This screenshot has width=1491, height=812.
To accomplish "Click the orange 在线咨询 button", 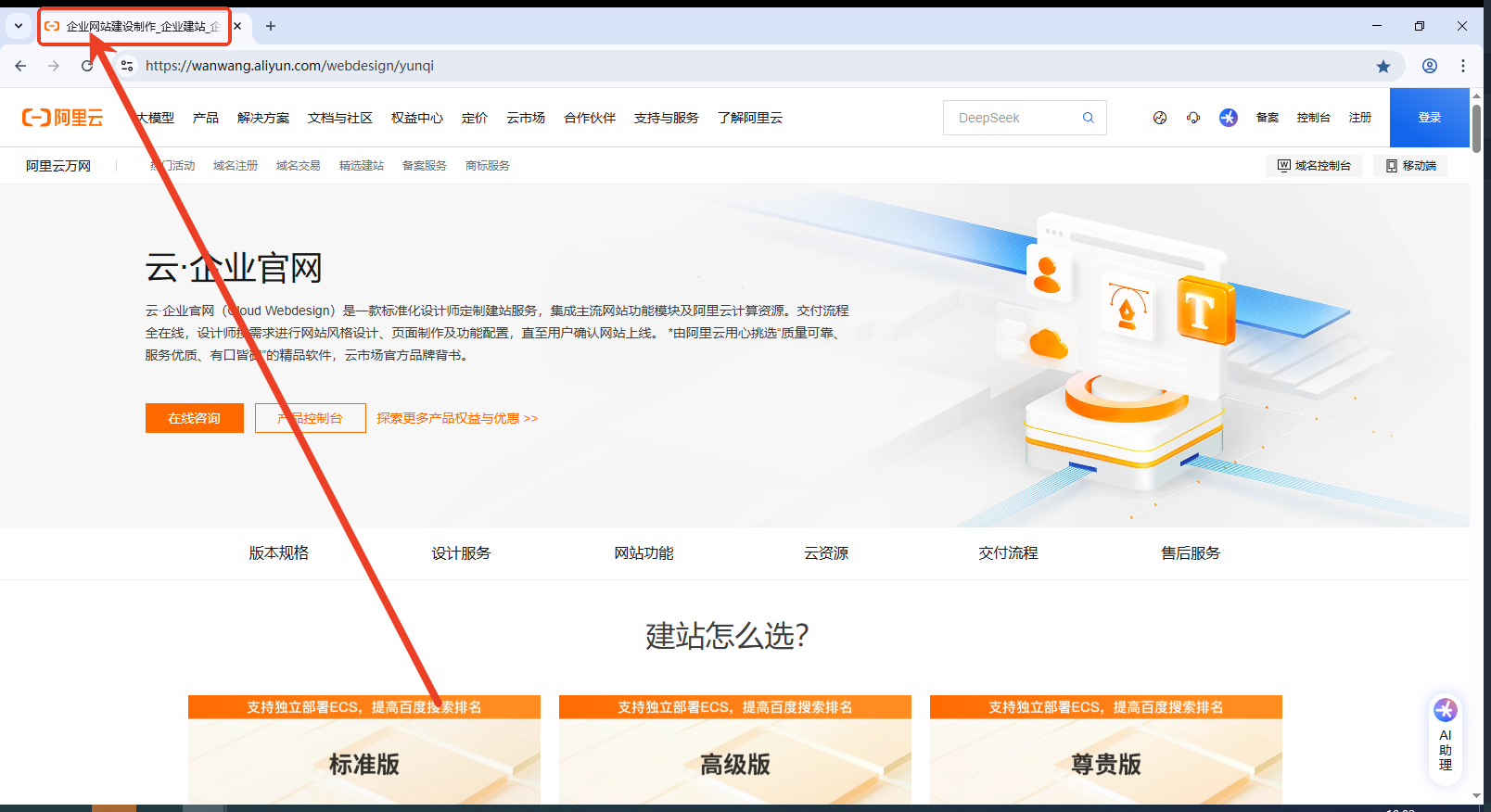I will 195,418.
